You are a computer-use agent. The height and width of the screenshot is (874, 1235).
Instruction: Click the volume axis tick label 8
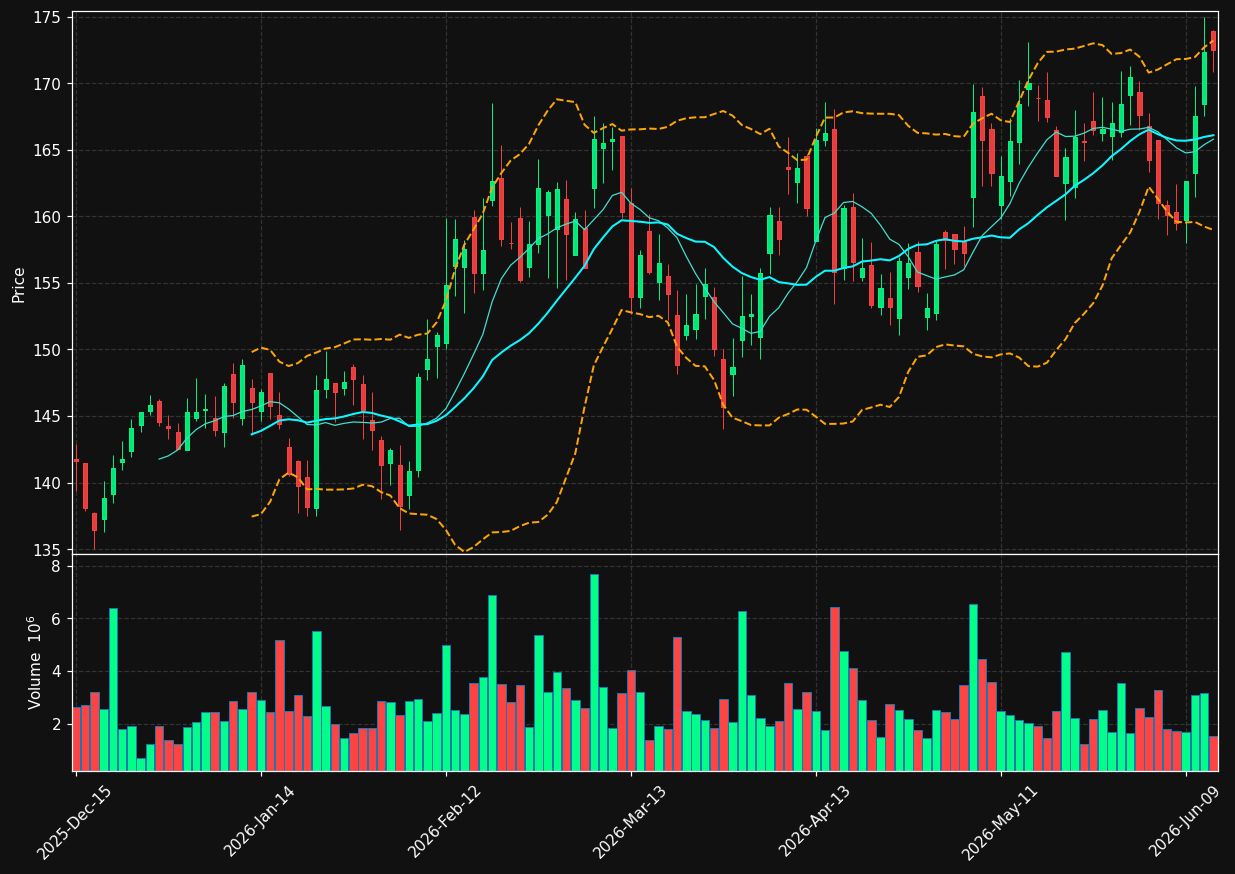tap(56, 566)
